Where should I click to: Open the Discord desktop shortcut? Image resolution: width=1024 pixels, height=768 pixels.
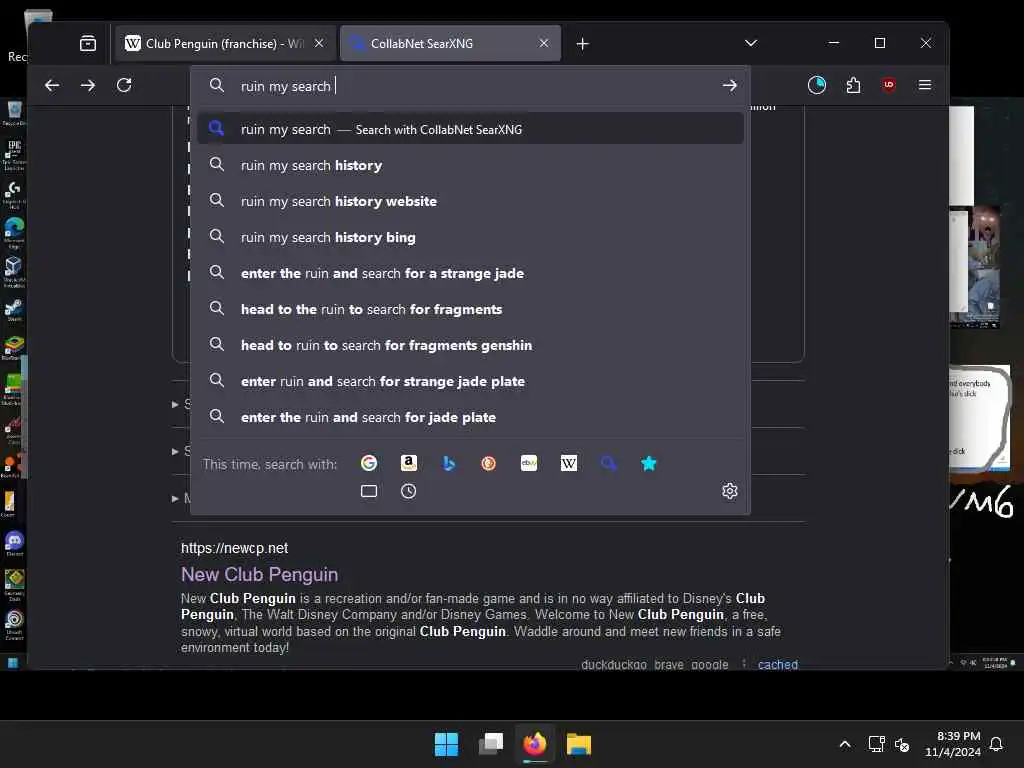point(14,543)
